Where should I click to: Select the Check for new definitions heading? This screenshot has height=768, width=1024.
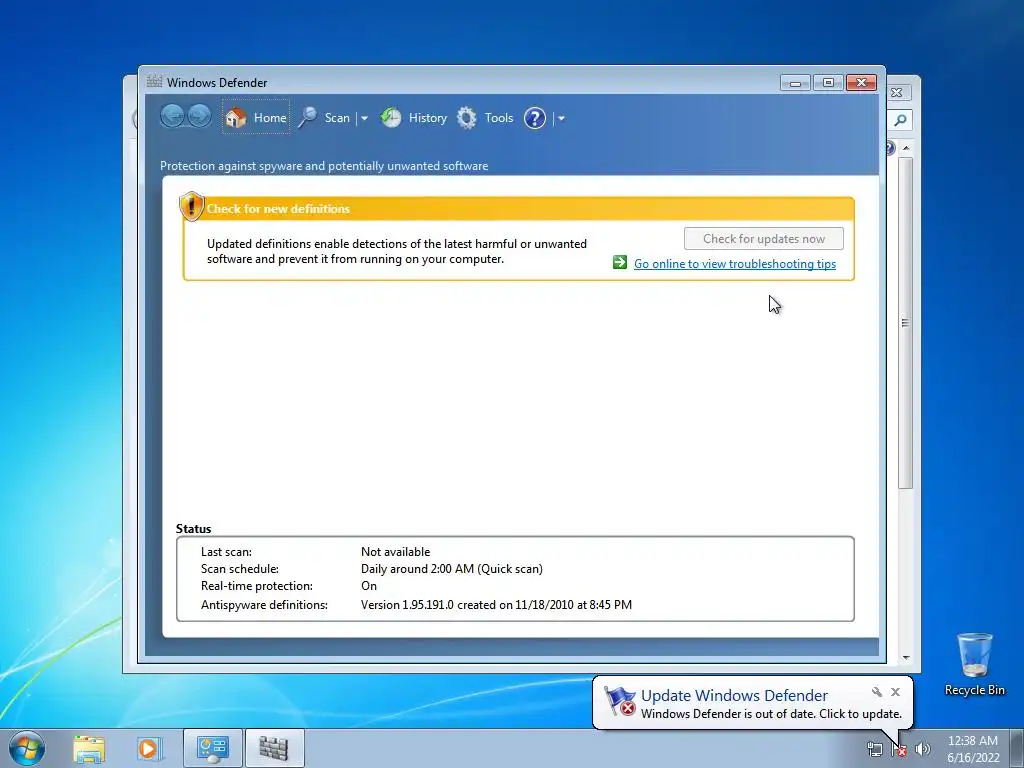click(x=278, y=209)
